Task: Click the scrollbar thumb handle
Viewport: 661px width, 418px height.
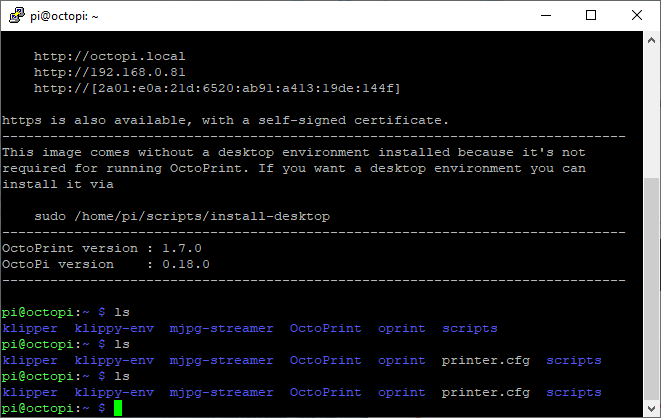Action: coord(651,288)
